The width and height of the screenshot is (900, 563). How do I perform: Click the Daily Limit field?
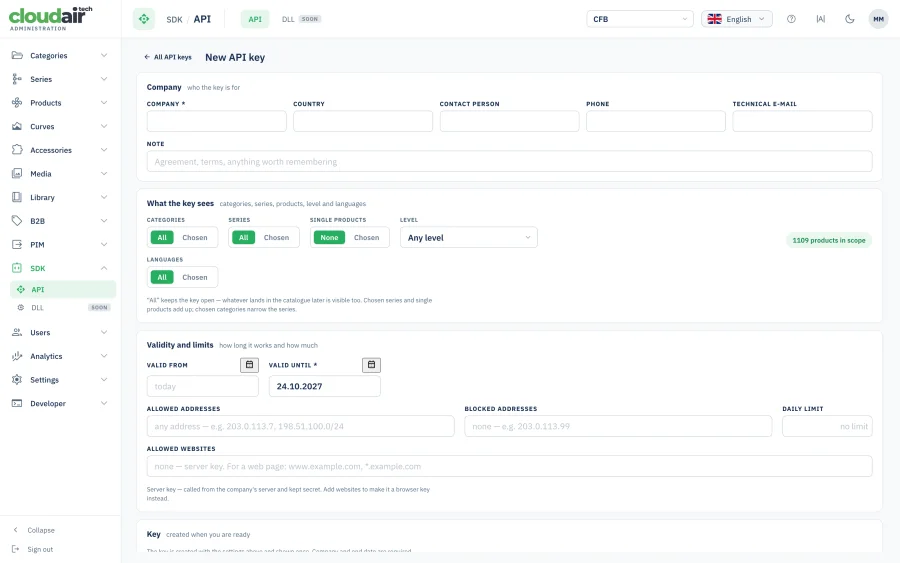(827, 426)
